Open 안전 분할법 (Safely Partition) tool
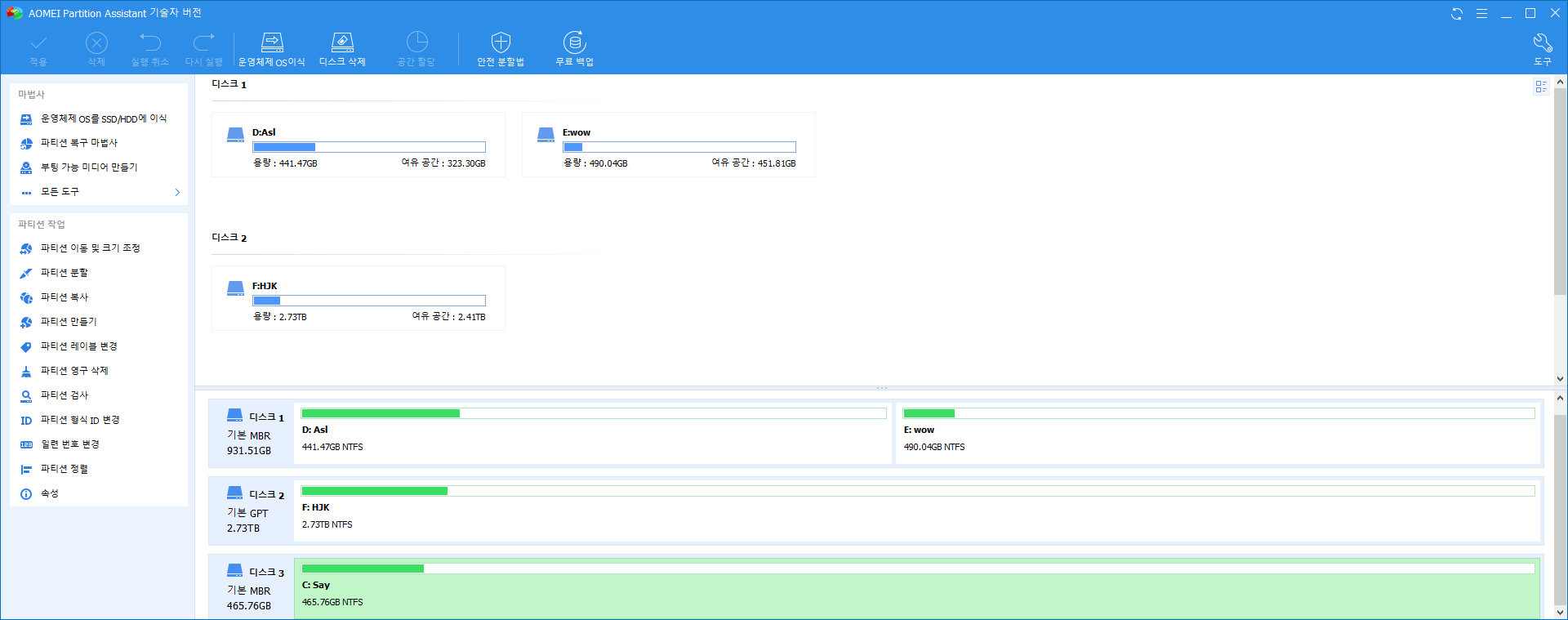1568x620 pixels. tap(501, 49)
